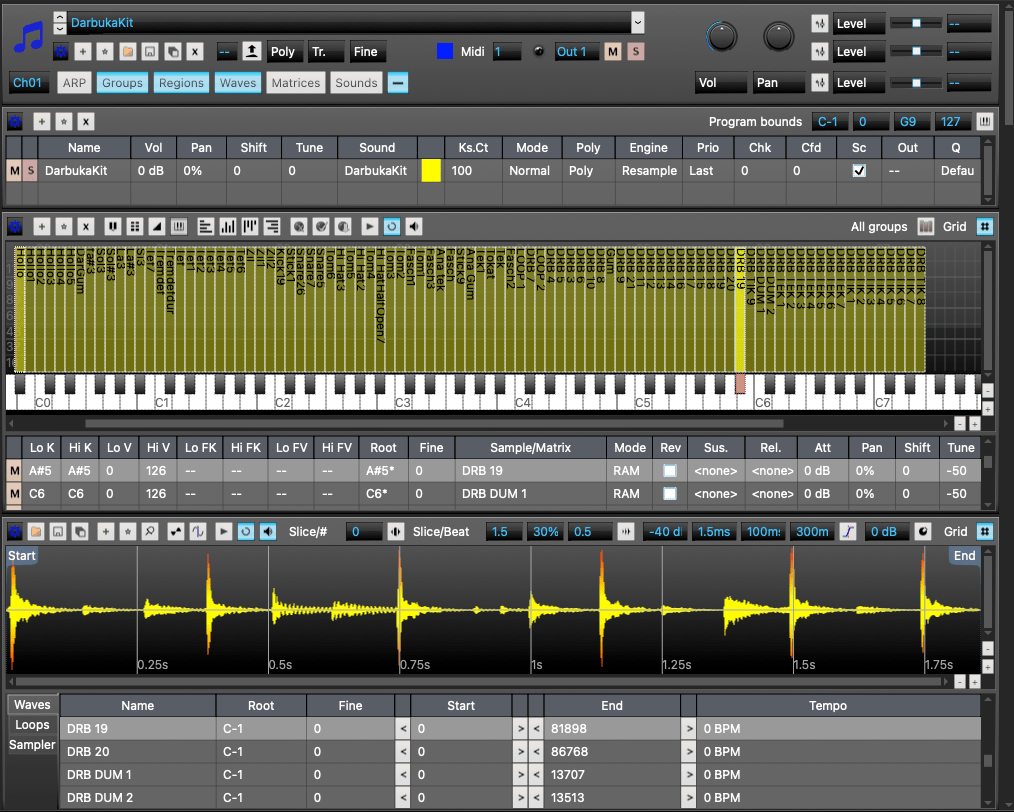Click the piano keyboard icon next to Program bounds
Image resolution: width=1014 pixels, height=812 pixels.
tap(984, 122)
